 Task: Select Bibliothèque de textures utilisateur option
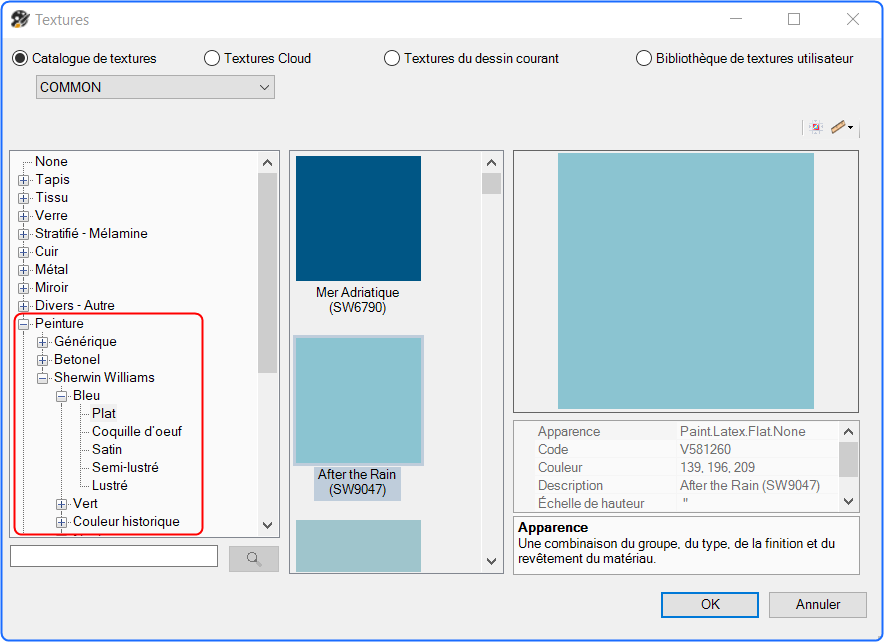(644, 58)
